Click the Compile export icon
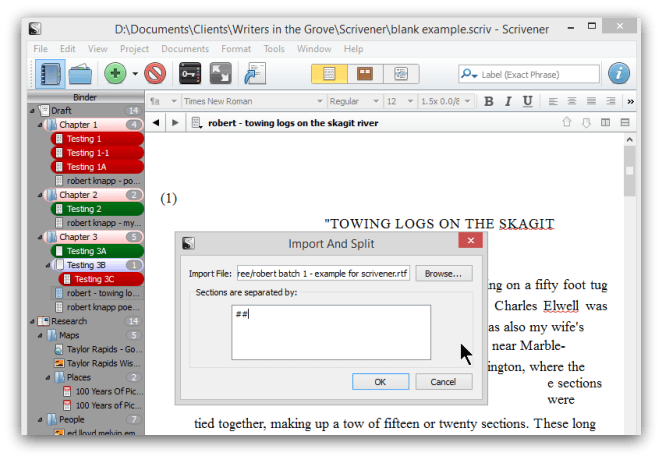The image size is (662, 460). click(255, 73)
